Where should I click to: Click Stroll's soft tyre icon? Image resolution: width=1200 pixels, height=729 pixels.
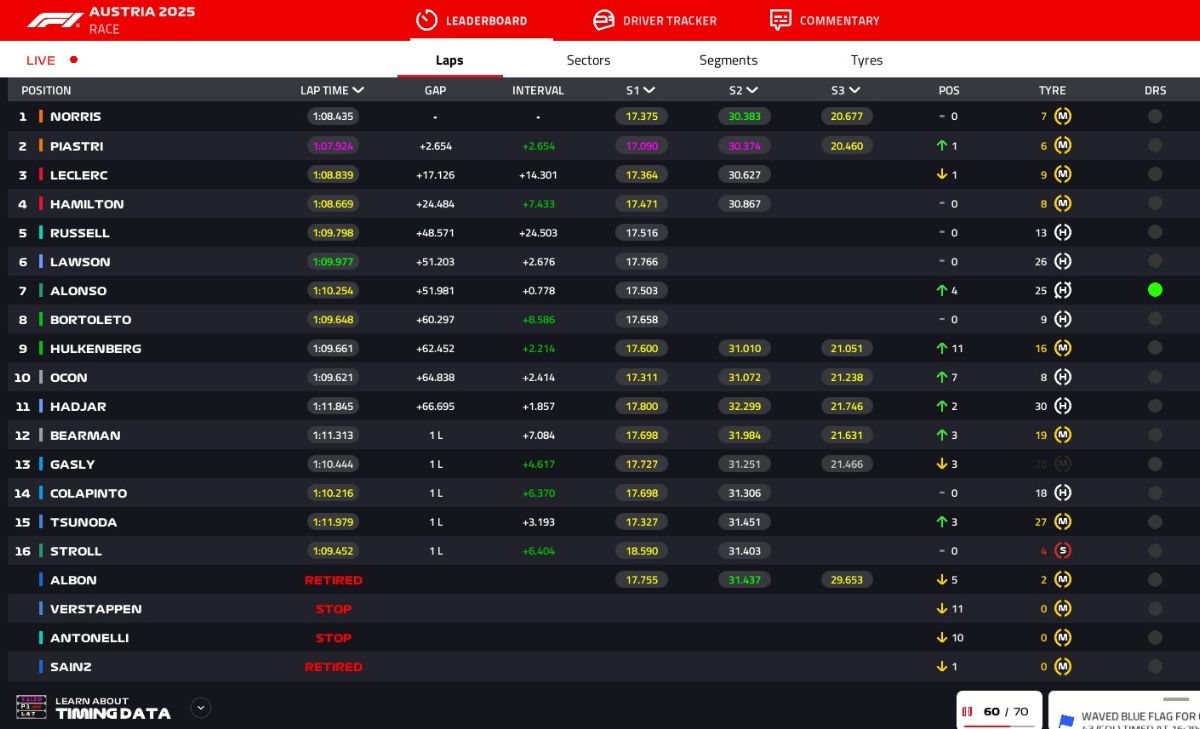click(x=1062, y=551)
